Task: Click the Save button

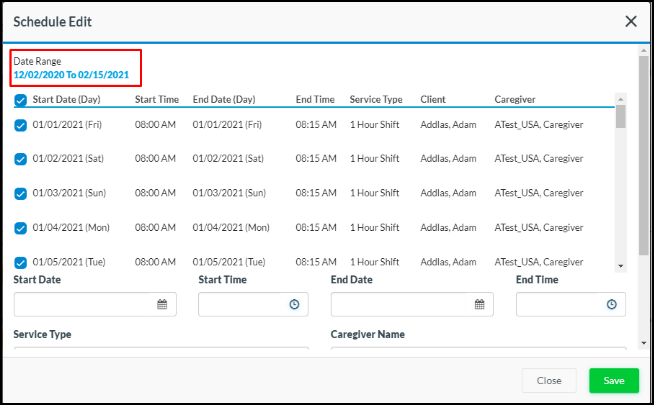Action: pyautogui.click(x=613, y=380)
